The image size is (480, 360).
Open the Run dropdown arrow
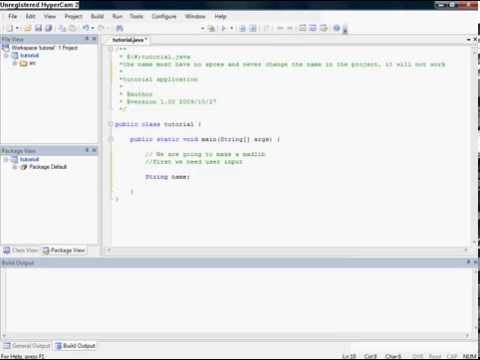coord(232,28)
